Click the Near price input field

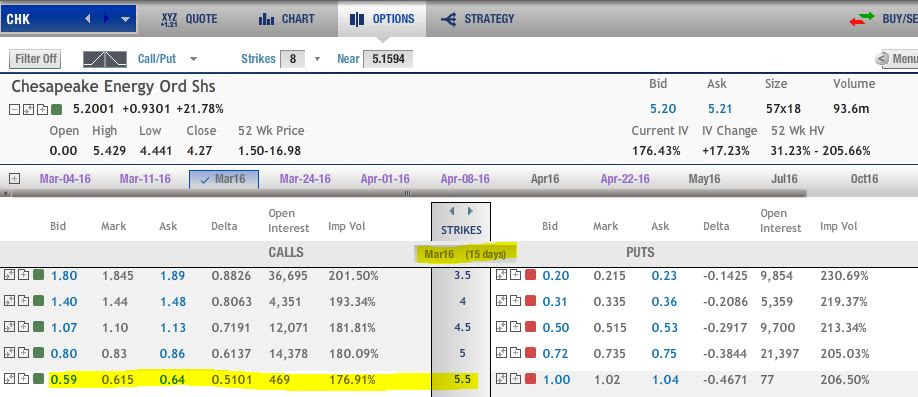[x=388, y=59]
